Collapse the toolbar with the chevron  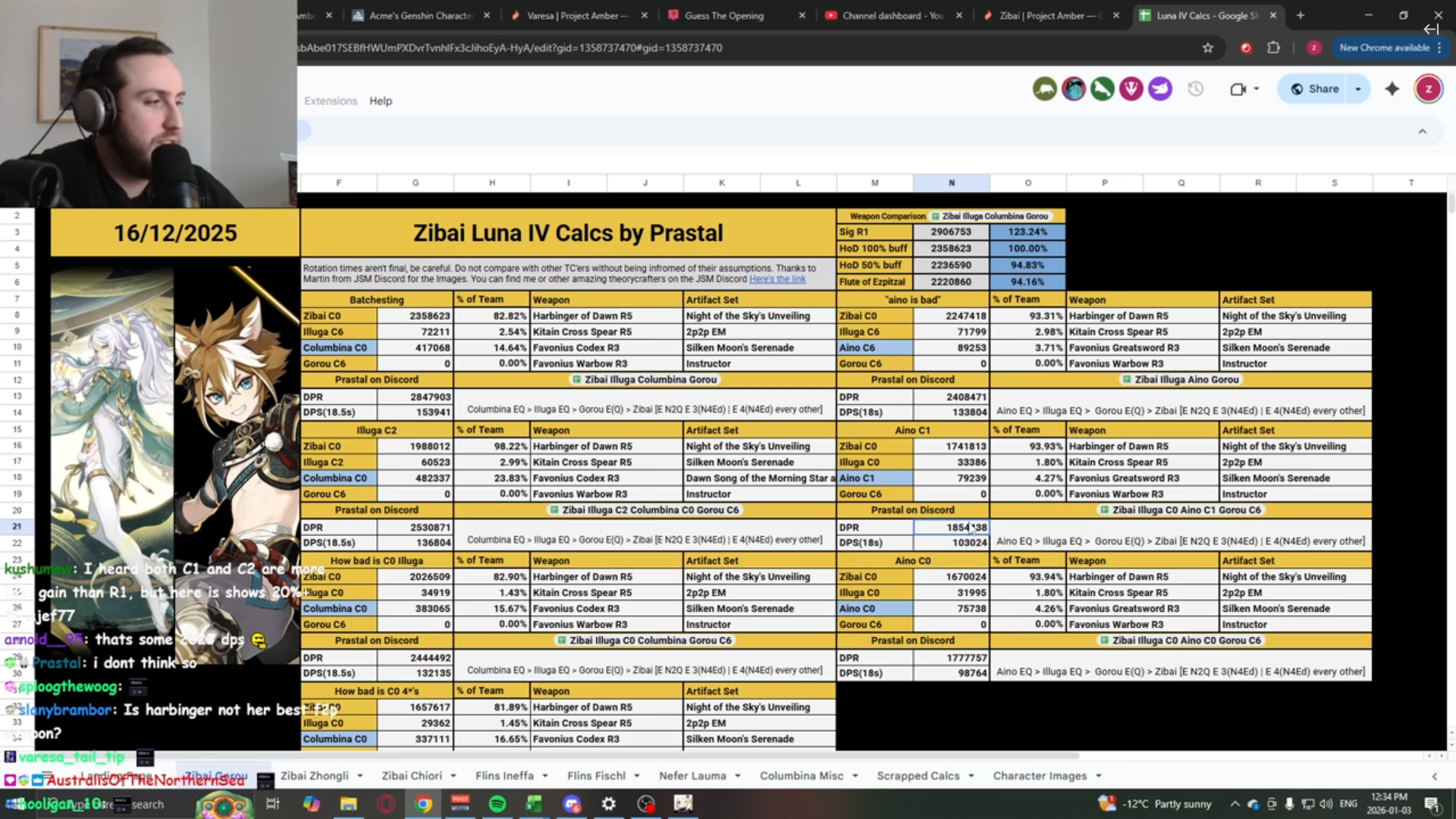tap(1423, 131)
